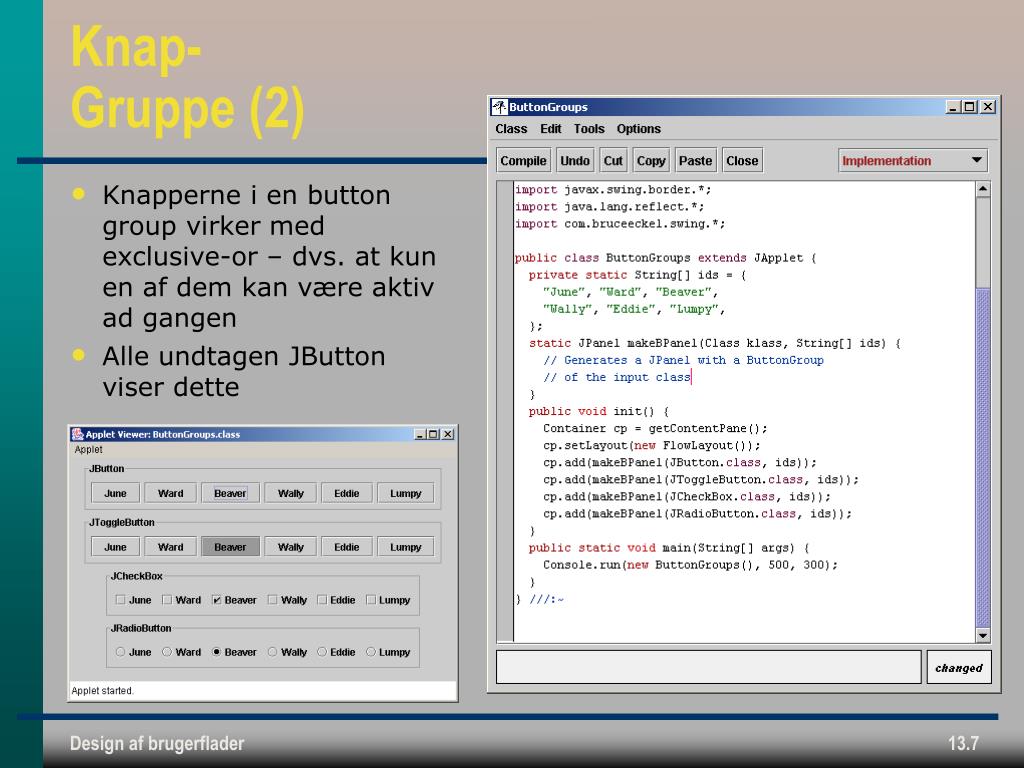The width and height of the screenshot is (1024, 768).
Task: Toggle the Eddie JToggleButton
Action: click(x=347, y=547)
